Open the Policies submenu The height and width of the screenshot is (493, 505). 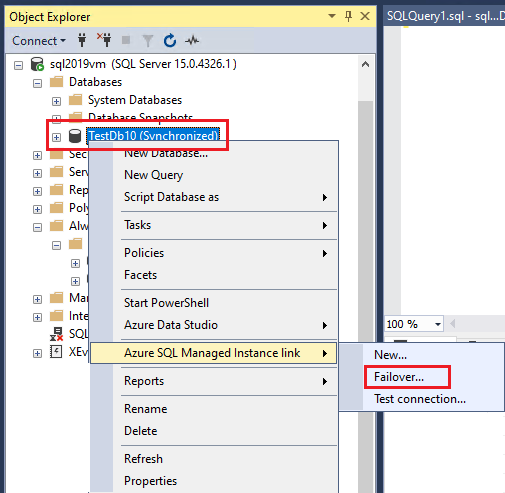(213, 253)
